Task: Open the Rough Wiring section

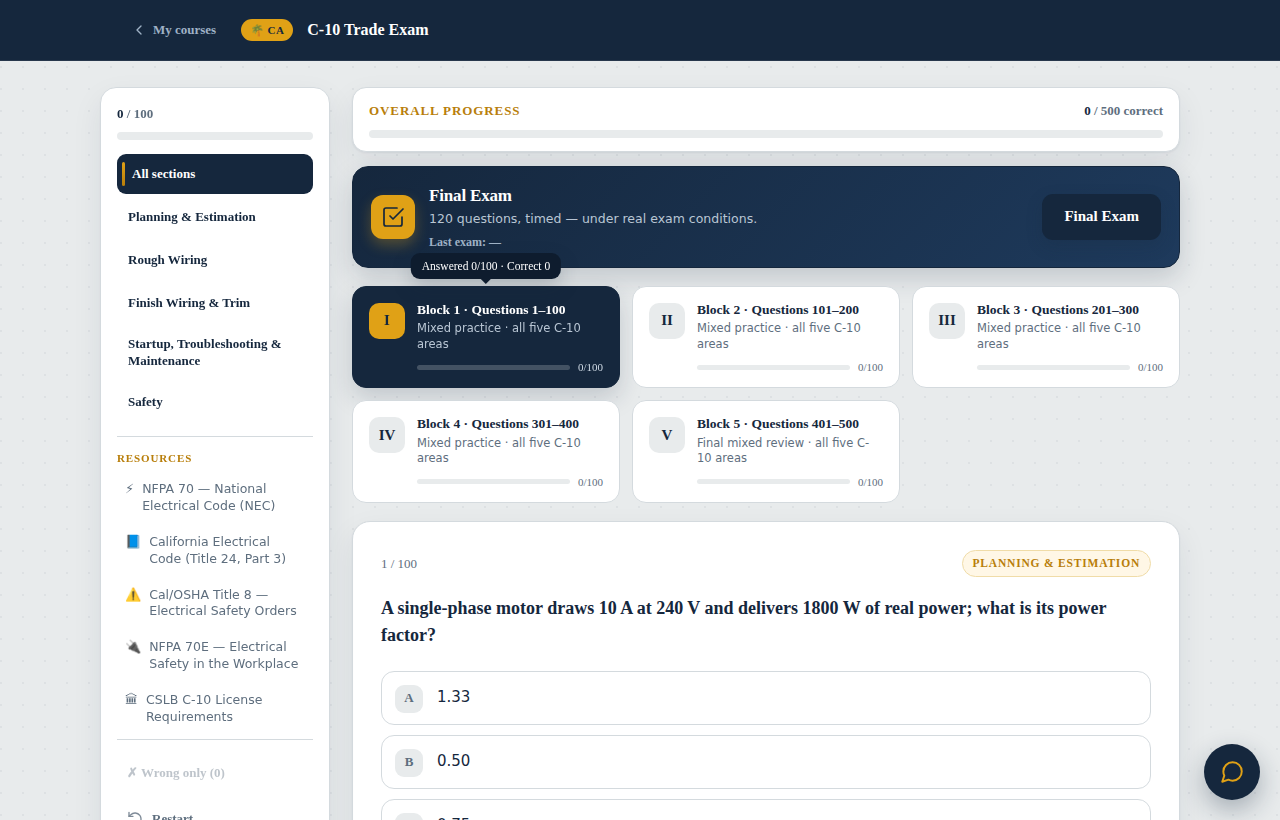Action: tap(215, 260)
